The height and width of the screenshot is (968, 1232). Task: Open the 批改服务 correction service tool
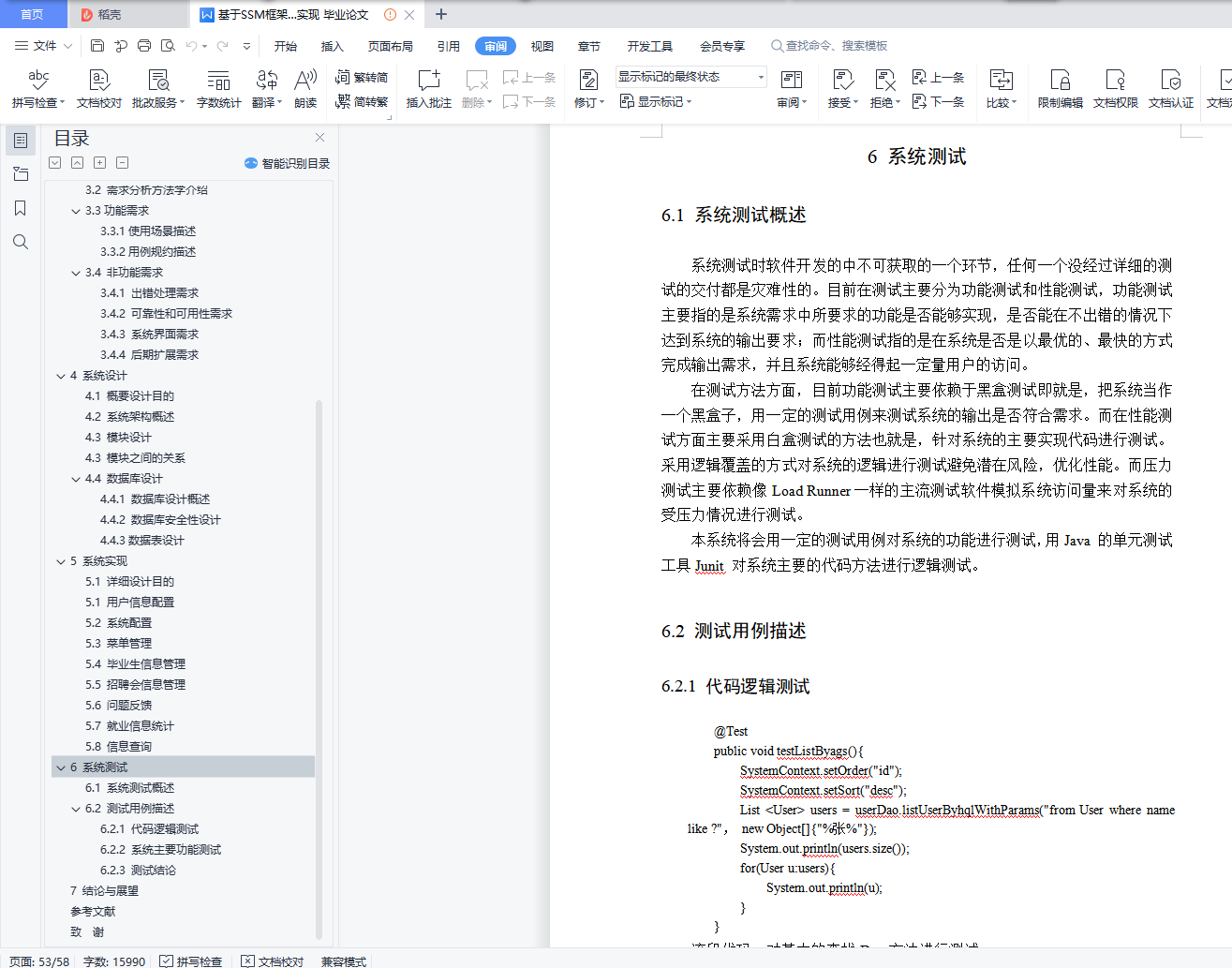coord(158,89)
